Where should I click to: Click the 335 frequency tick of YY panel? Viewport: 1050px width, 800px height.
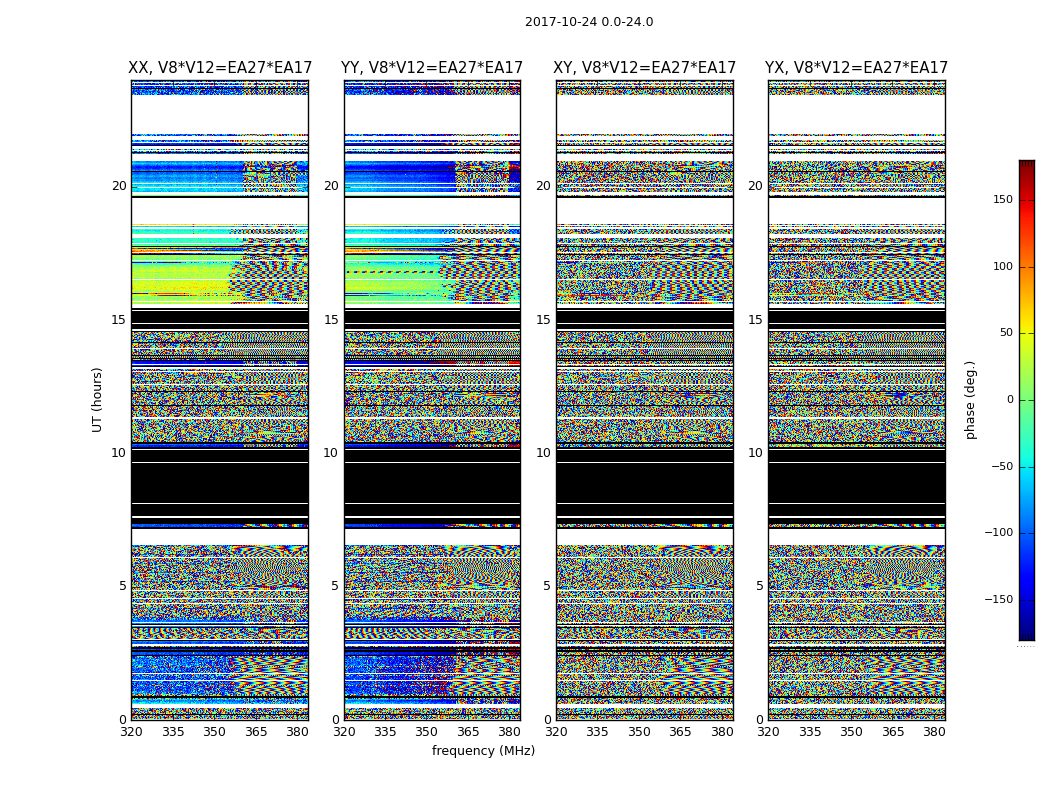[x=385, y=732]
